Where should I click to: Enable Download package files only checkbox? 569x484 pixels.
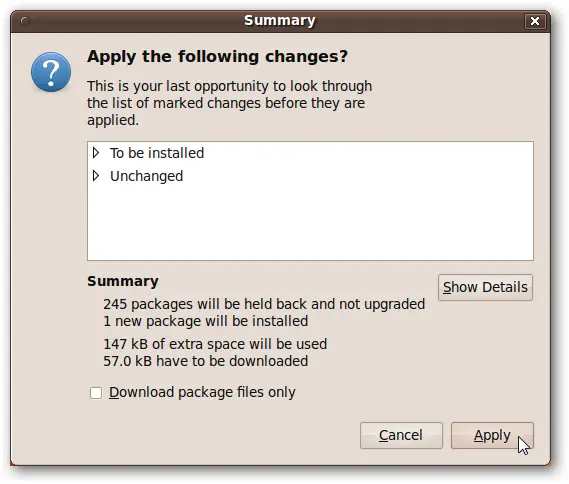96,393
